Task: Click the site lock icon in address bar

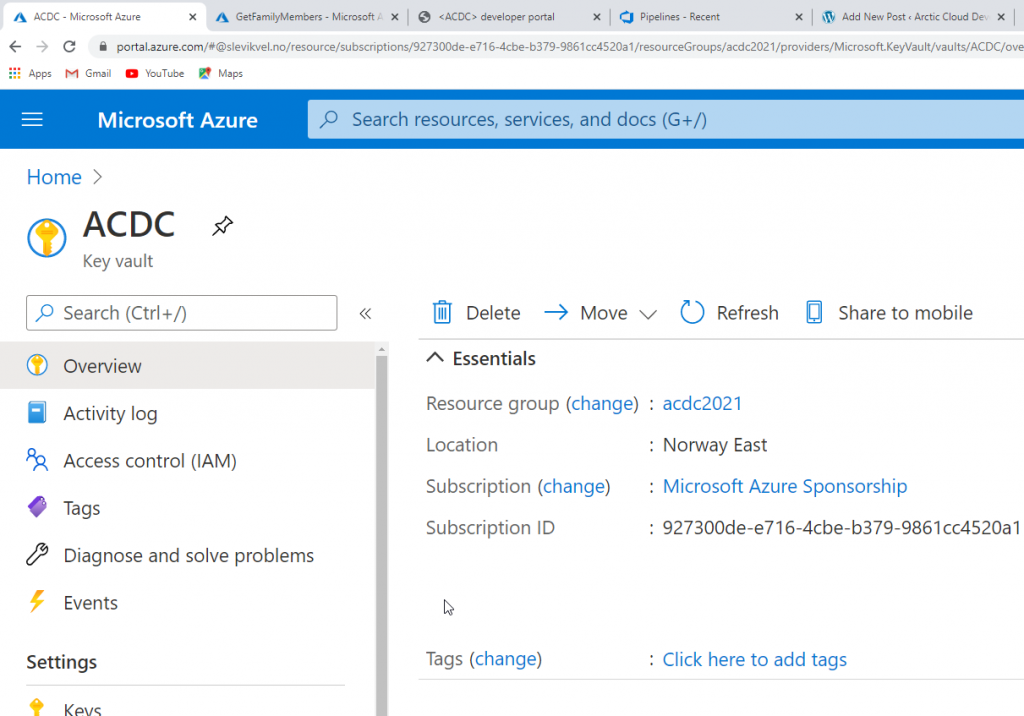Action: [103, 47]
